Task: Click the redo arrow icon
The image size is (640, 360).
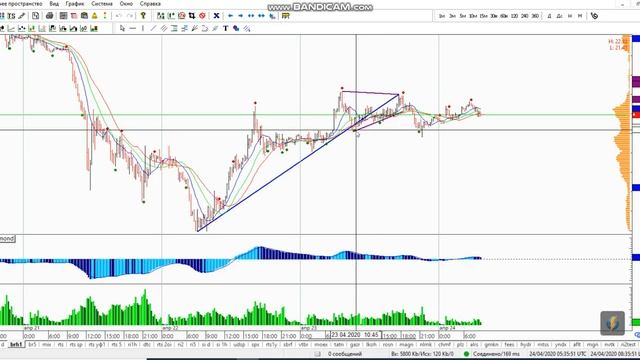Action: 130,16
